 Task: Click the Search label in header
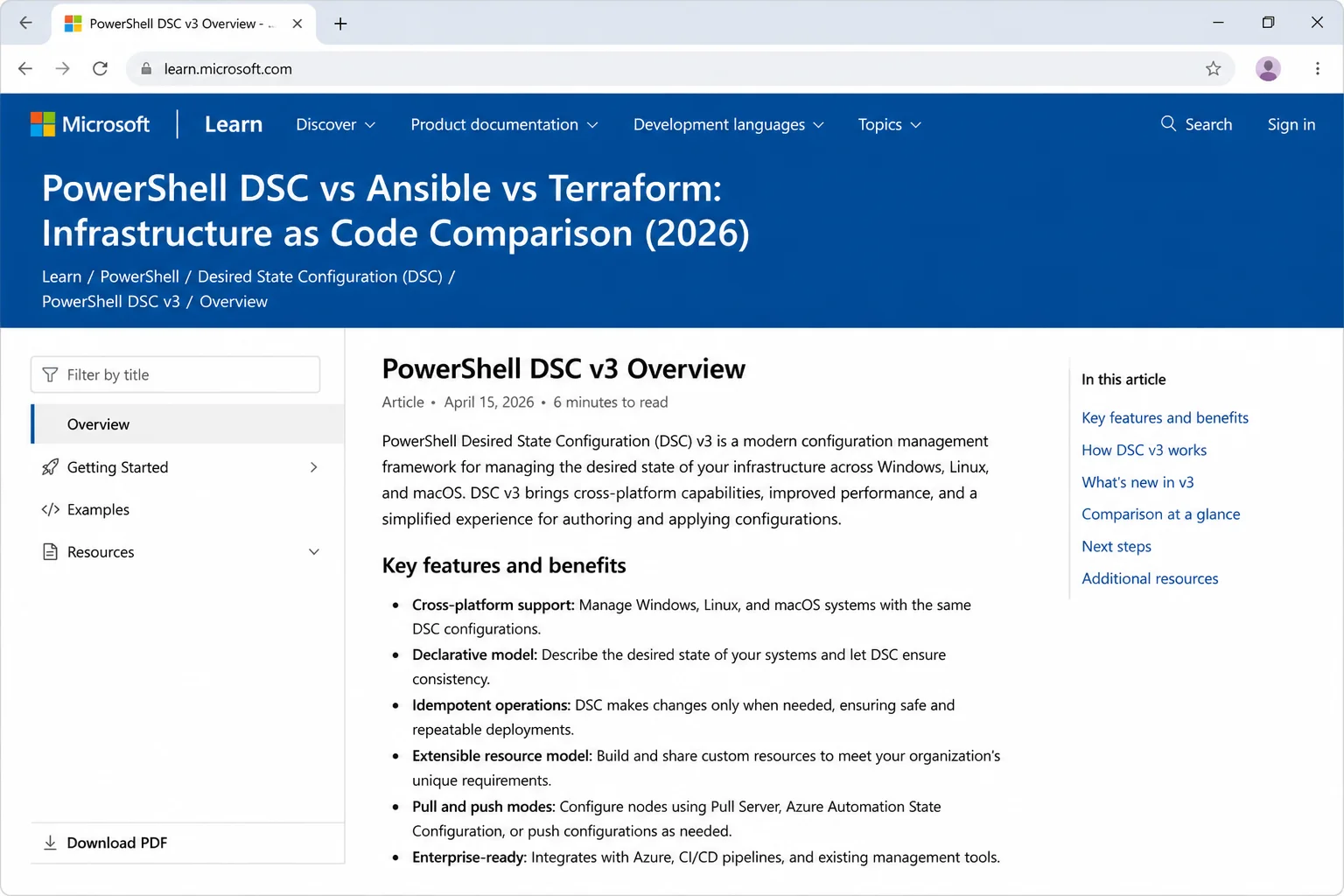[1208, 124]
